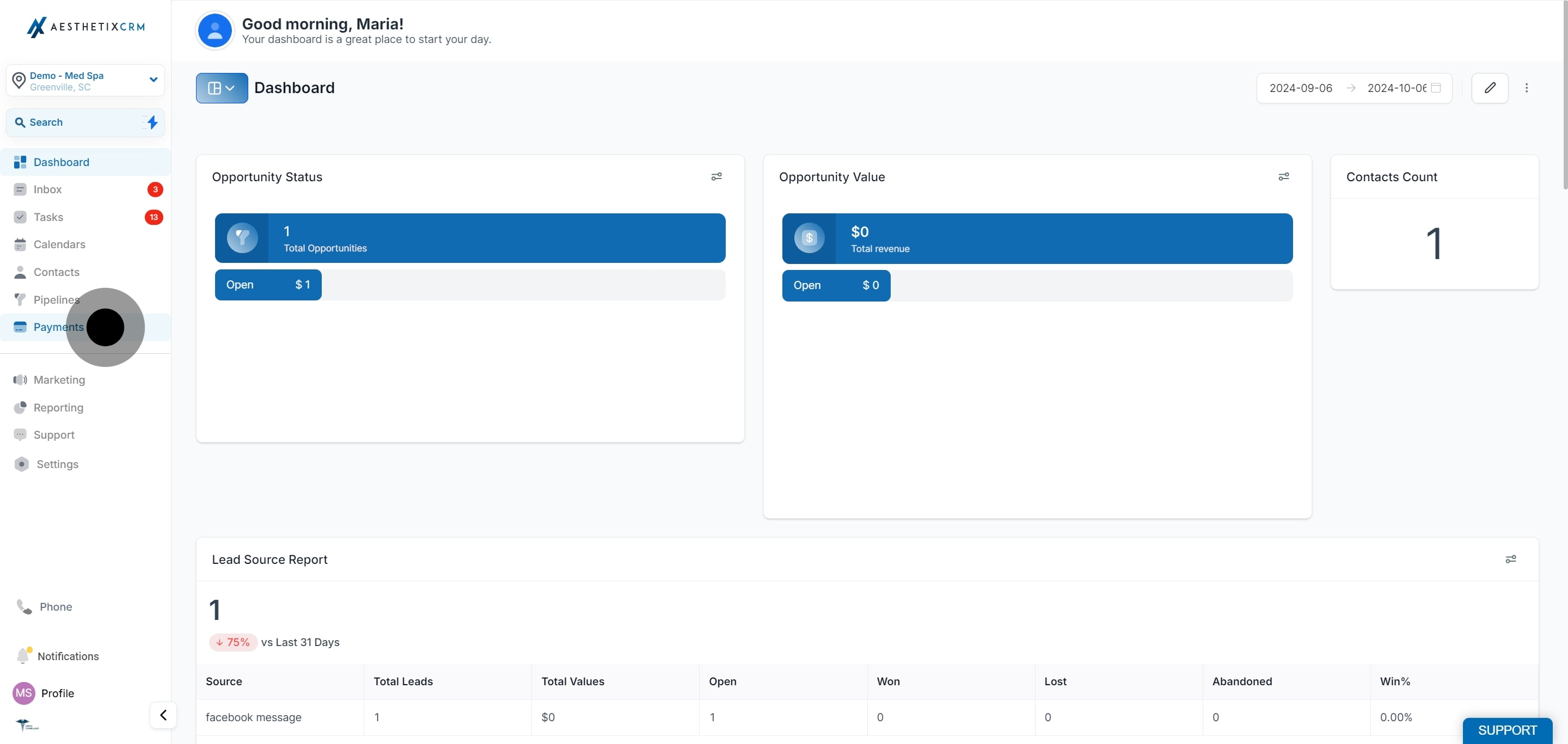The height and width of the screenshot is (744, 1568).
Task: Click the Open stage progress bar in Opportunity Status
Action: click(470, 285)
